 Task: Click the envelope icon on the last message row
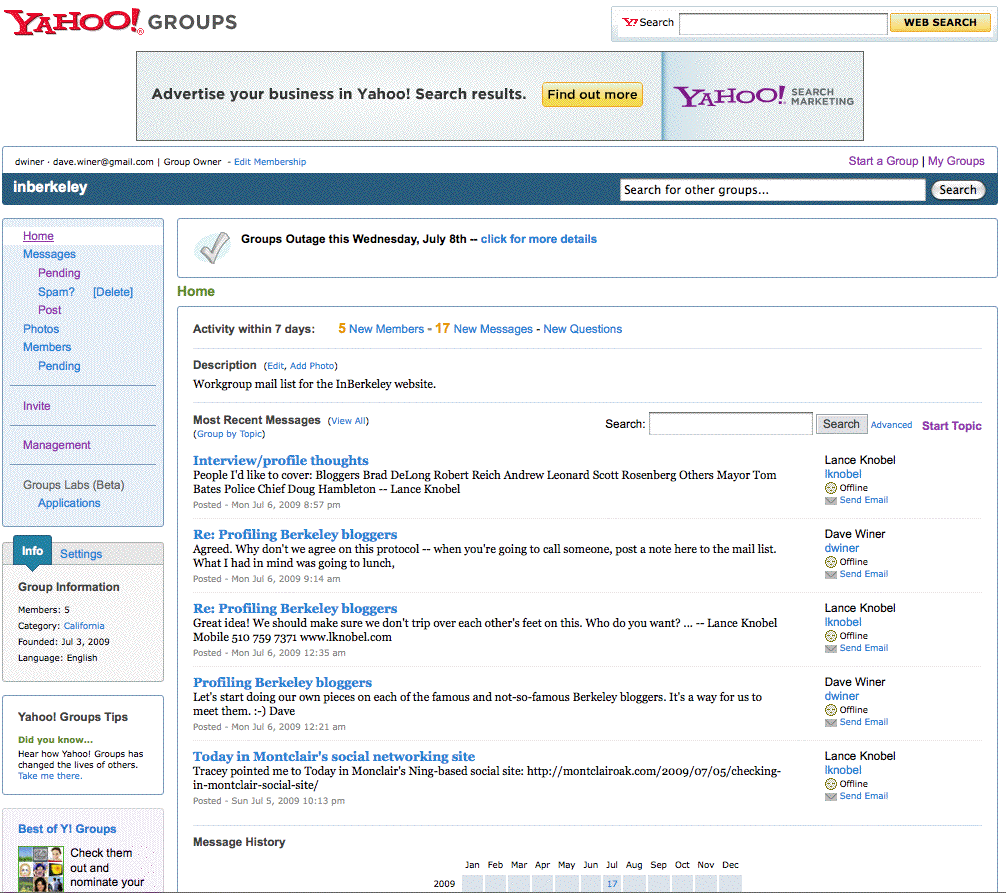click(x=830, y=797)
